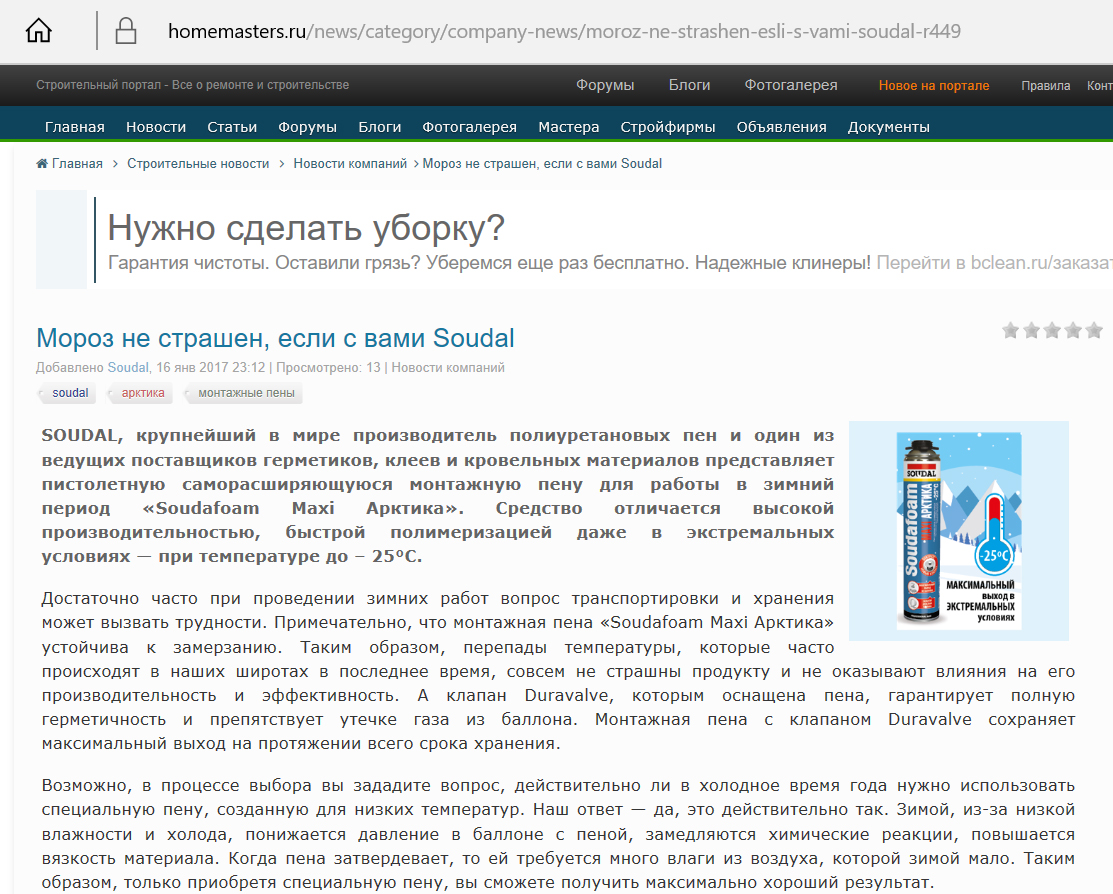Viewport: 1113px width, 894px height.
Task: Open Документы in the blue navigation bar
Action: point(889,127)
